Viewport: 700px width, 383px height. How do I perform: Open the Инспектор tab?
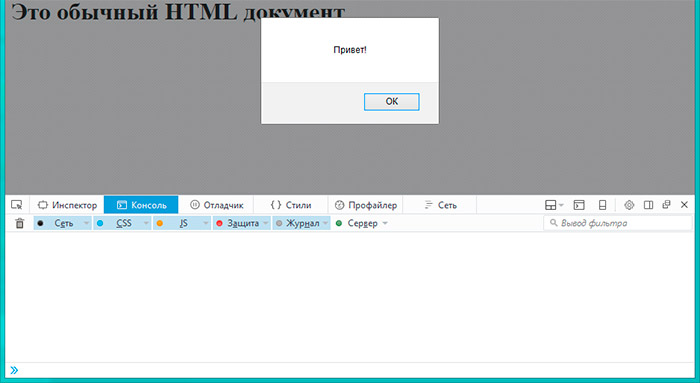point(67,205)
